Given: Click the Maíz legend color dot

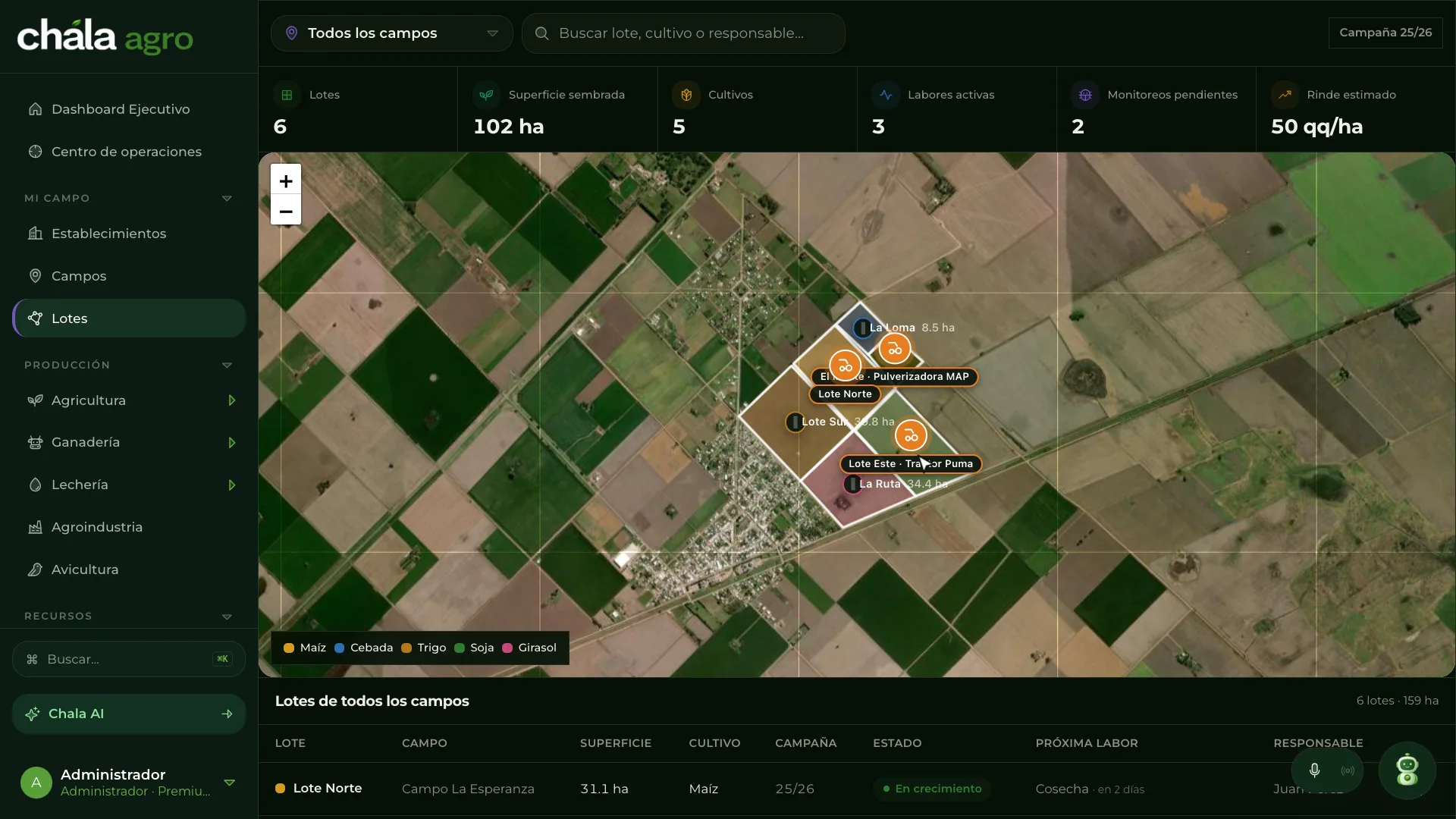Looking at the screenshot, I should pyautogui.click(x=289, y=648).
